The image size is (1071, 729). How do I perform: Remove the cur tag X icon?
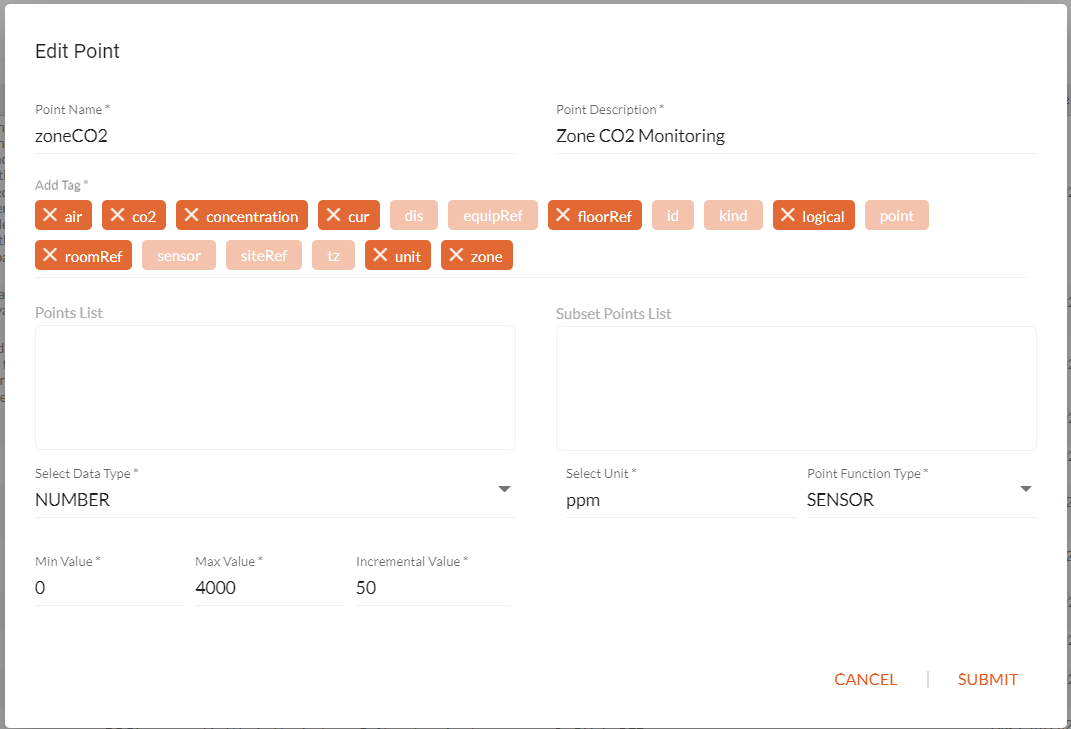[333, 215]
